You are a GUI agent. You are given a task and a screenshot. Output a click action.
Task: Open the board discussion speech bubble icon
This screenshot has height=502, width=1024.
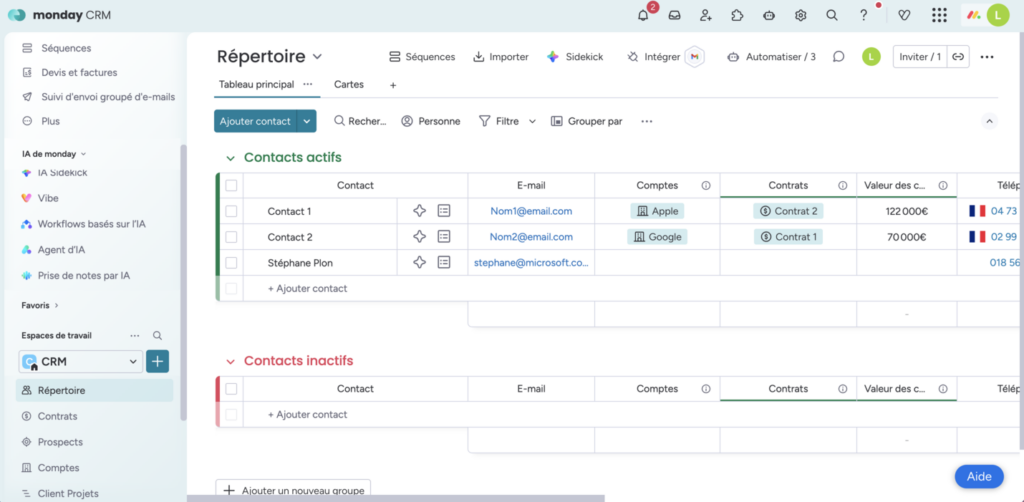(x=839, y=57)
